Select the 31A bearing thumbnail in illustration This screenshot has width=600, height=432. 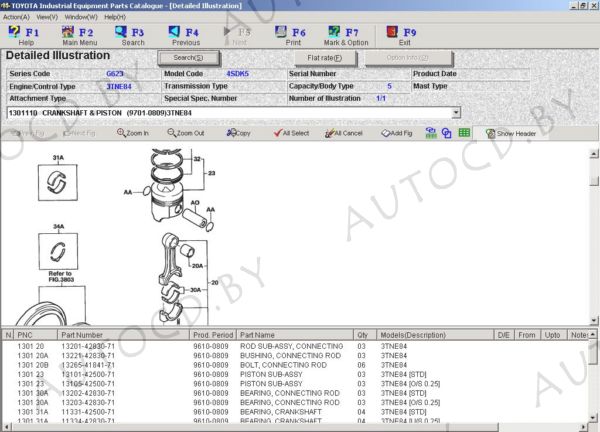pyautogui.click(x=58, y=183)
